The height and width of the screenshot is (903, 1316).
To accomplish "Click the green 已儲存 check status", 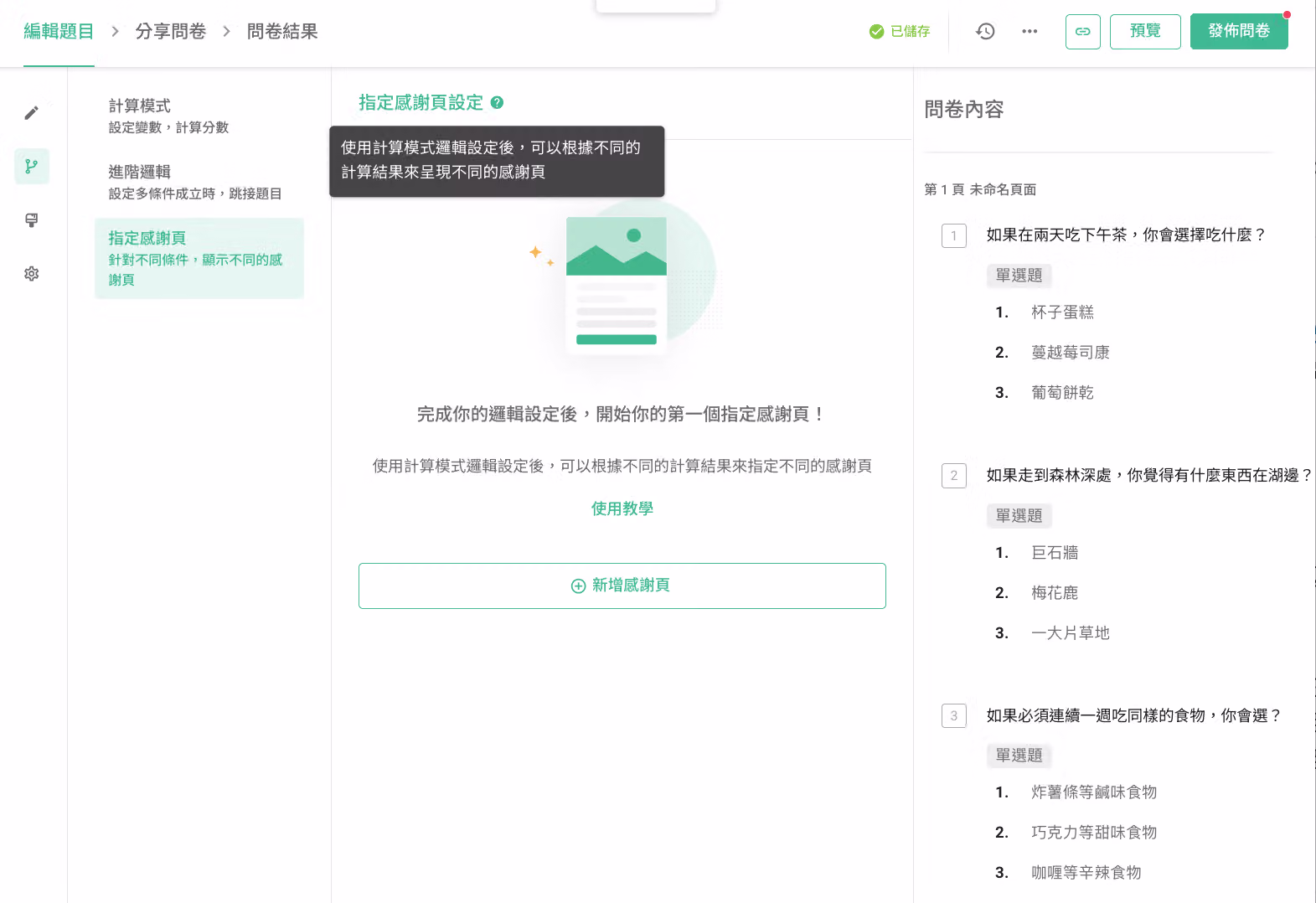I will [900, 31].
